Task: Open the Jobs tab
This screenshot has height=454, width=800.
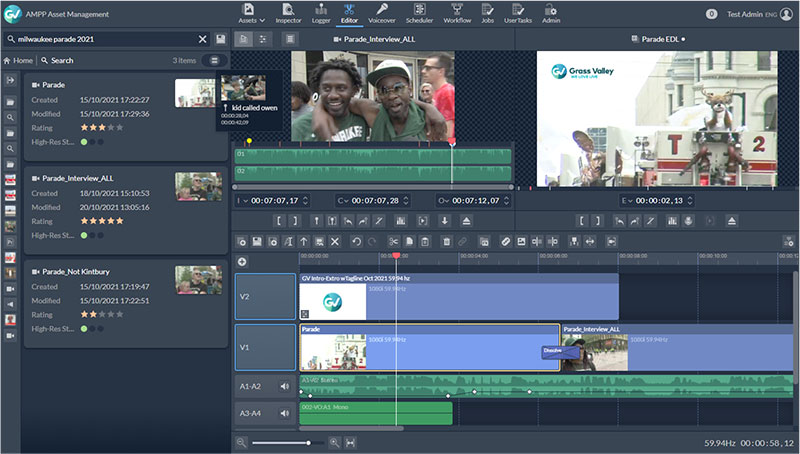Action: pyautogui.click(x=487, y=14)
